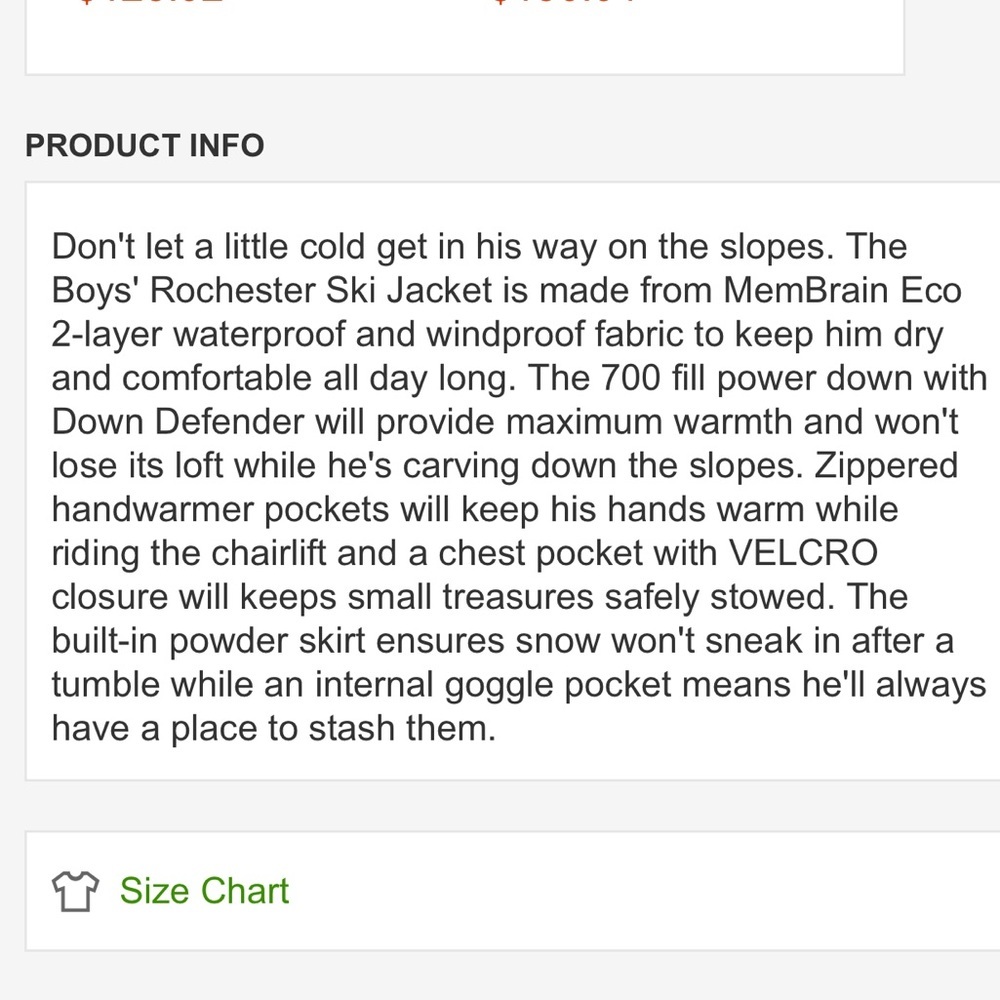
Task: Open the Size Chart link
Action: click(x=204, y=890)
